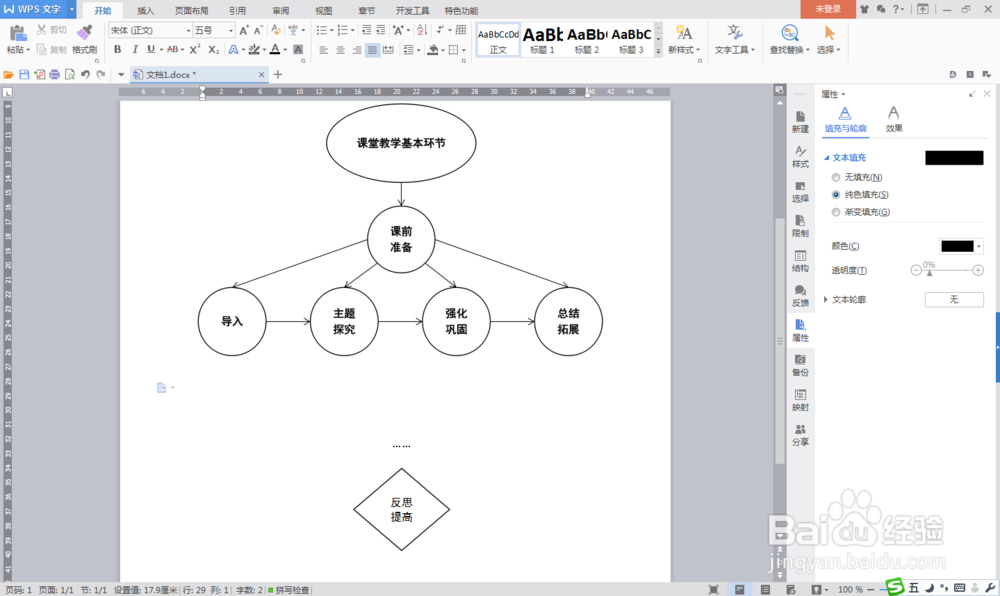Click the 透明度 slider handle
1000x596 pixels.
[929, 272]
